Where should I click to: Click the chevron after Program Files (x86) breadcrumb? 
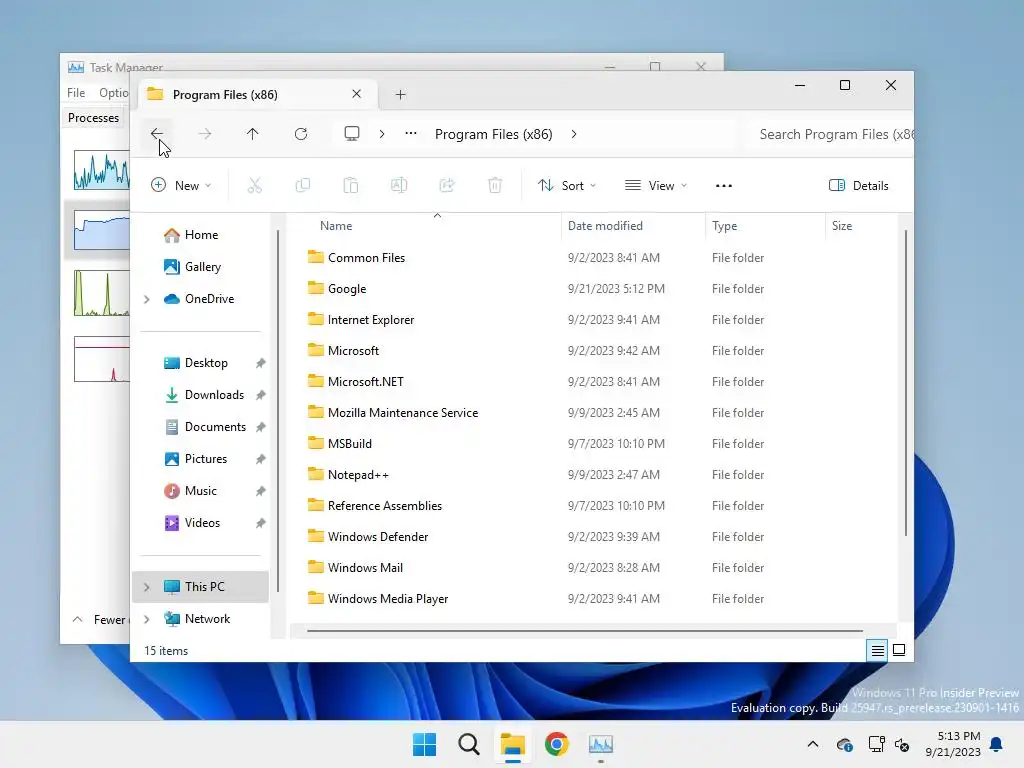click(x=573, y=134)
